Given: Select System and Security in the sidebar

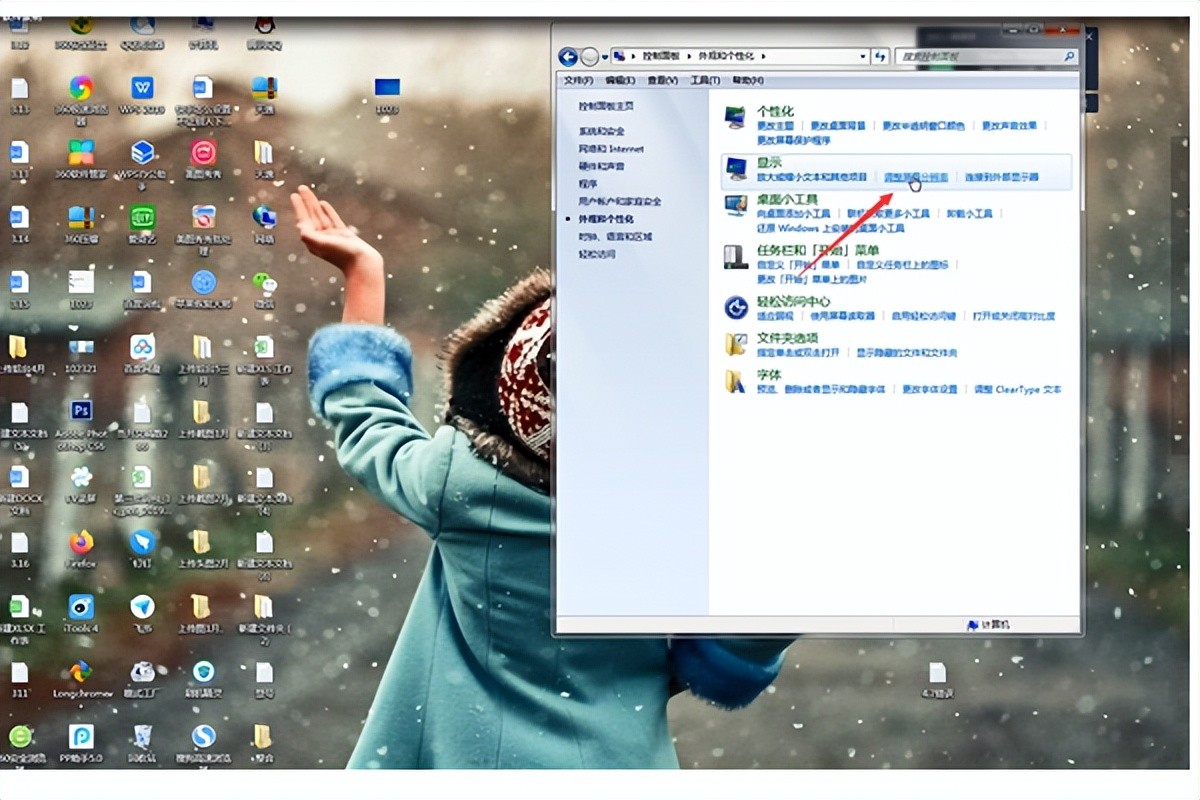Looking at the screenshot, I should 602,131.
